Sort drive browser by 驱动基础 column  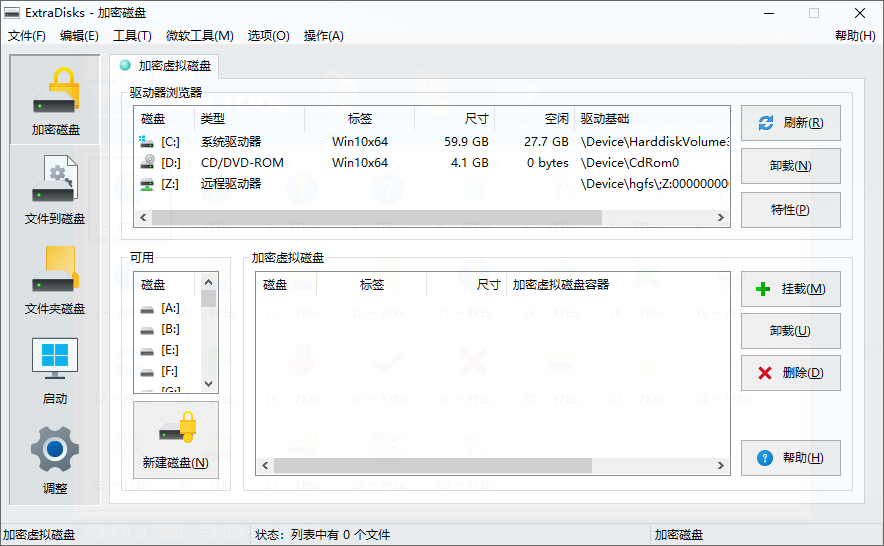(652, 118)
